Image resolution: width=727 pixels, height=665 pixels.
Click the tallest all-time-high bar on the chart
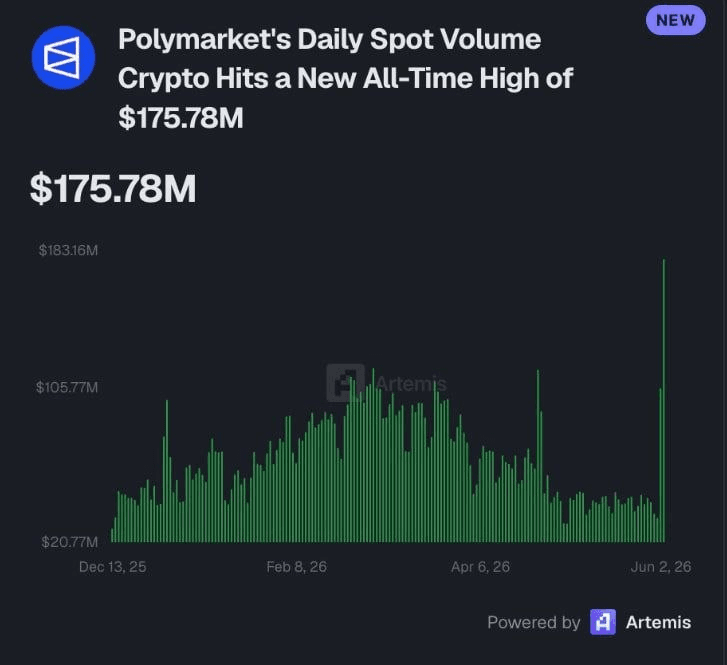tap(664, 401)
